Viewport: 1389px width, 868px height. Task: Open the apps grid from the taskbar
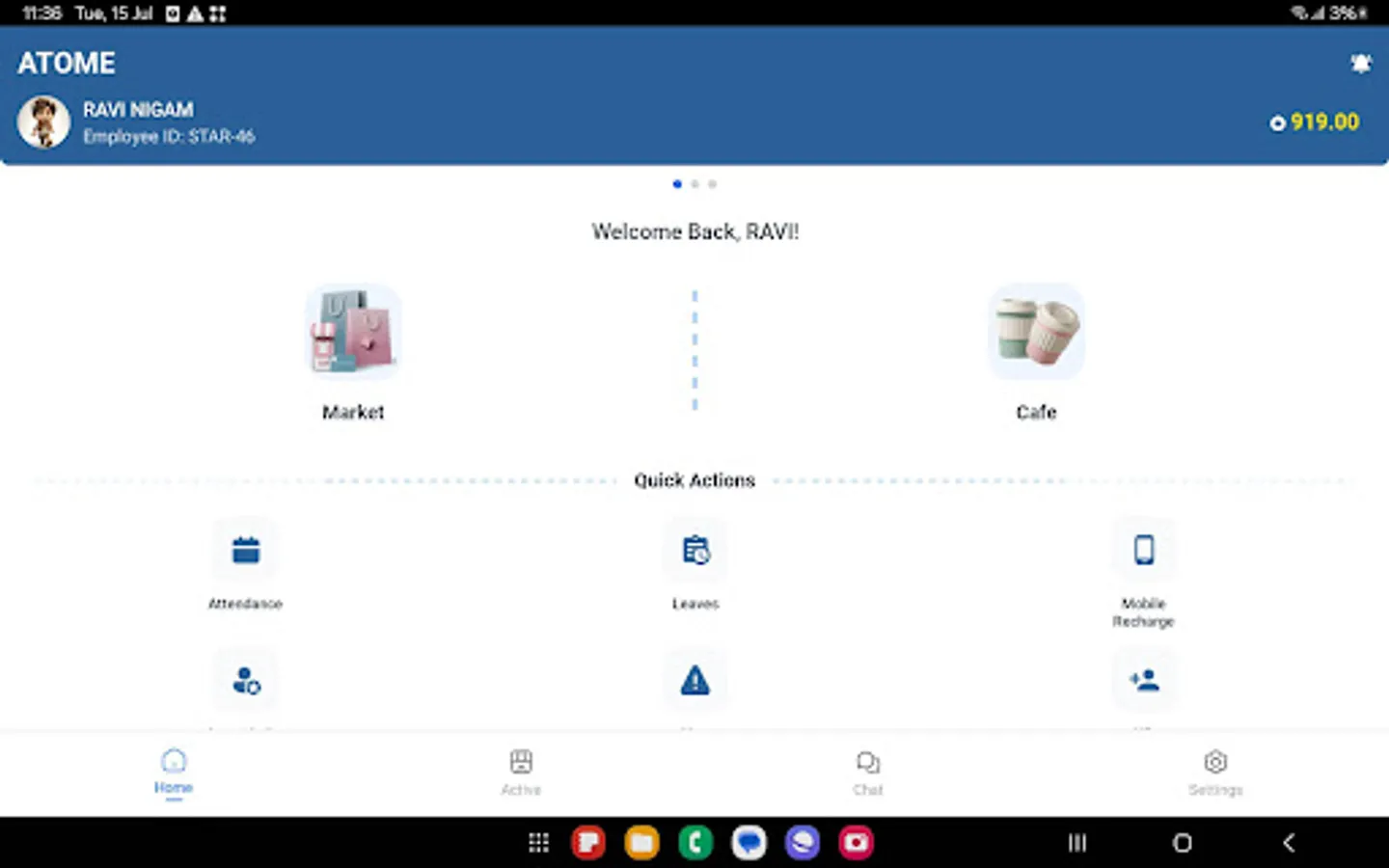pos(538,842)
